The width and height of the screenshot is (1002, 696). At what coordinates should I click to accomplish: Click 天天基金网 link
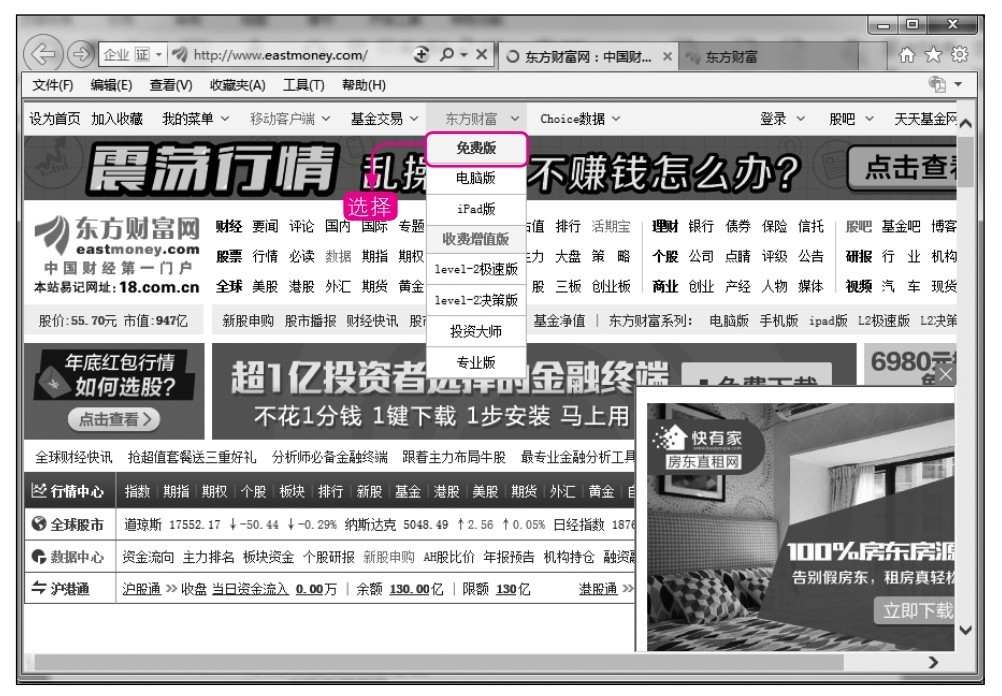(x=925, y=119)
